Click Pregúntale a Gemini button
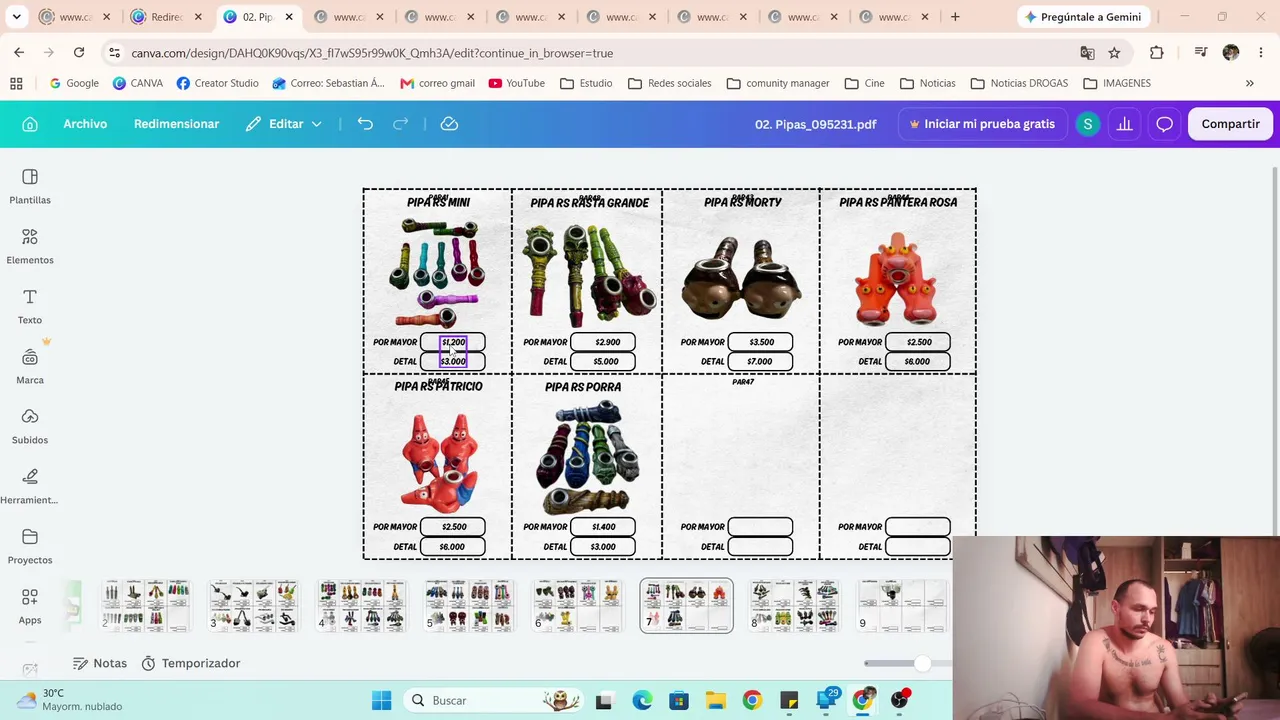The height and width of the screenshot is (720, 1280). click(1083, 17)
